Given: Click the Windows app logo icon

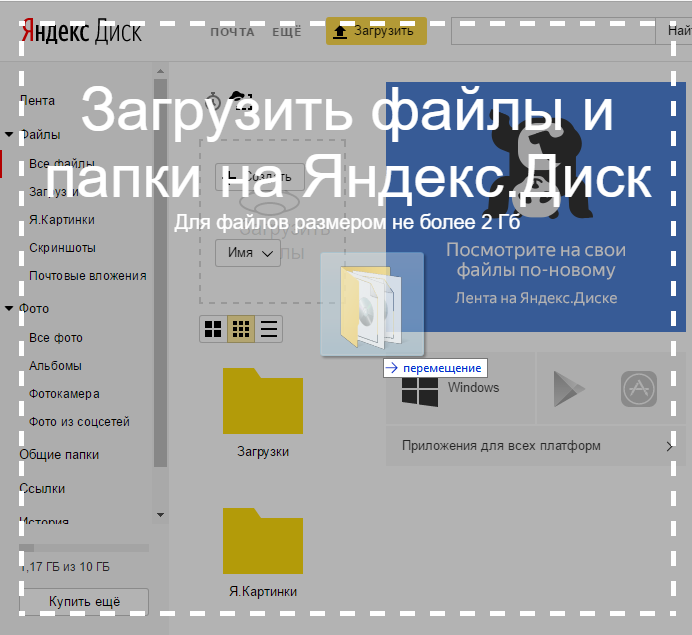Looking at the screenshot, I should tap(420, 390).
